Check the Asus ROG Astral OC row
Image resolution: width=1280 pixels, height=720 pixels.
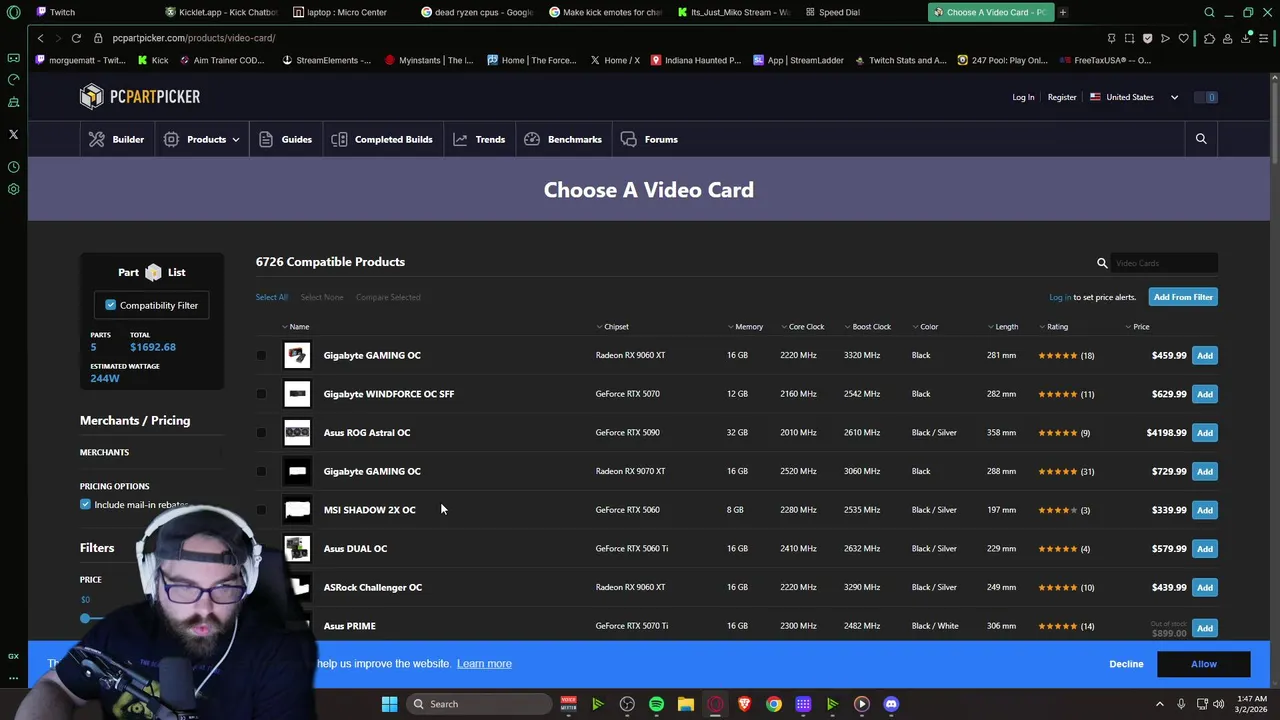[261, 433]
